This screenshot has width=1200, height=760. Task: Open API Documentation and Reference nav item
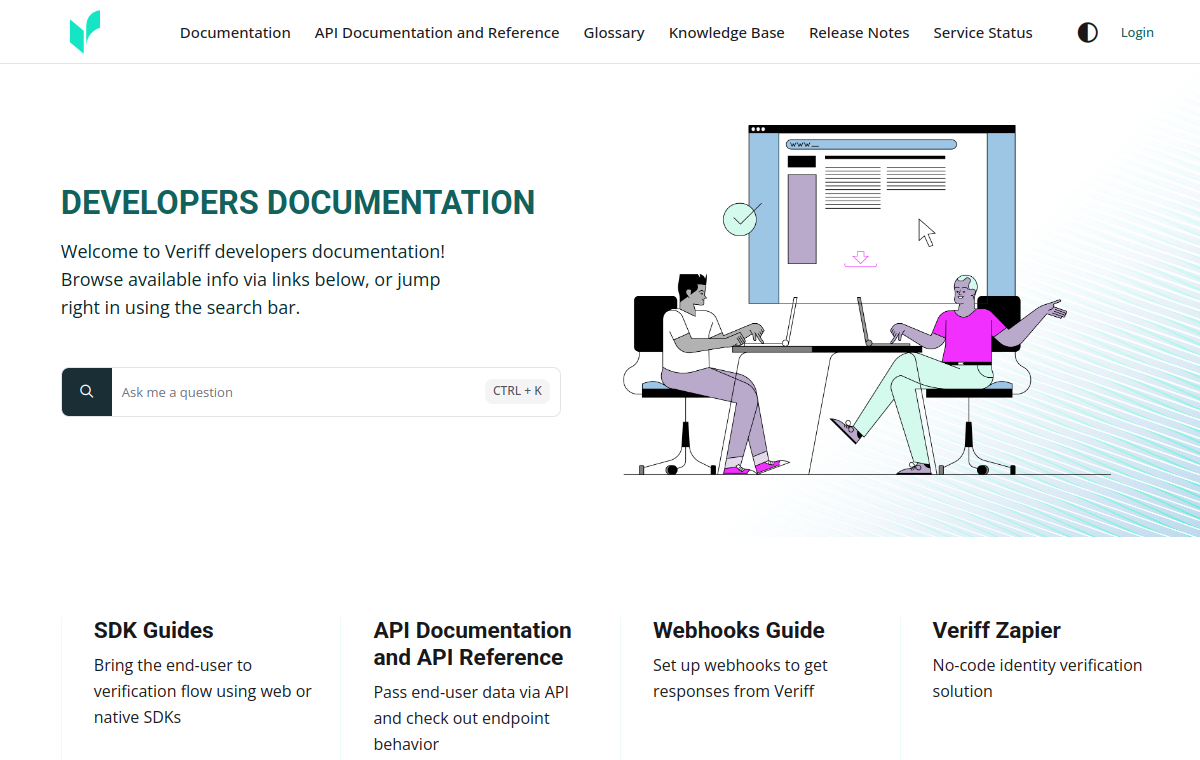437,33
